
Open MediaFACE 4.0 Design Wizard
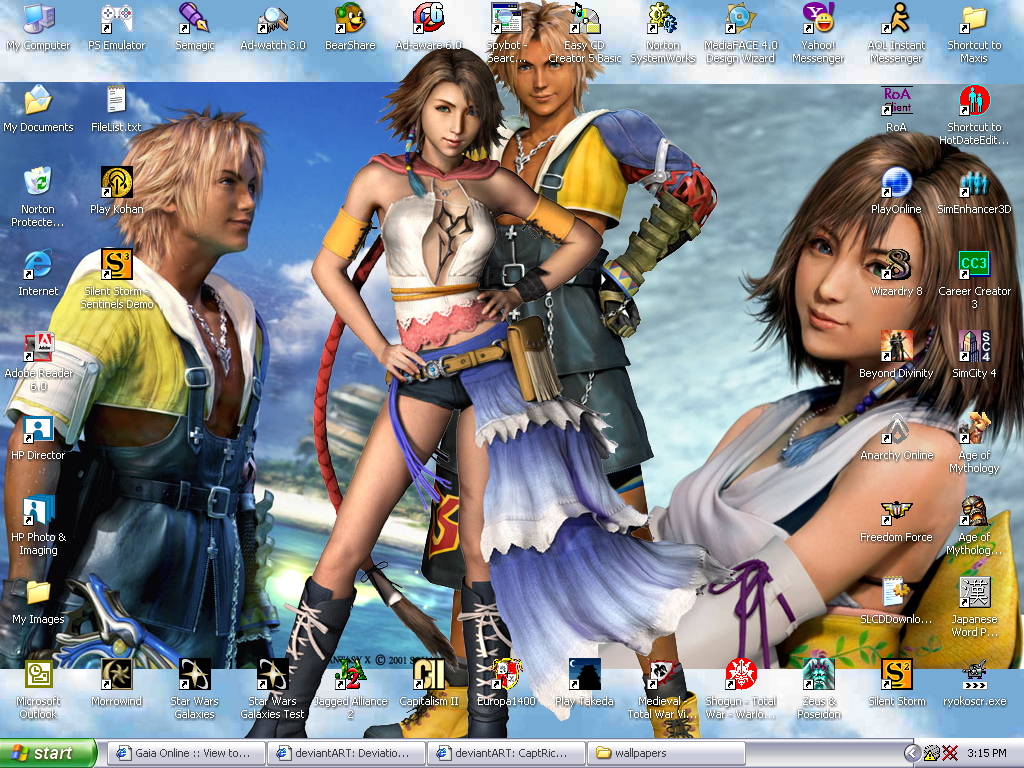741,33
